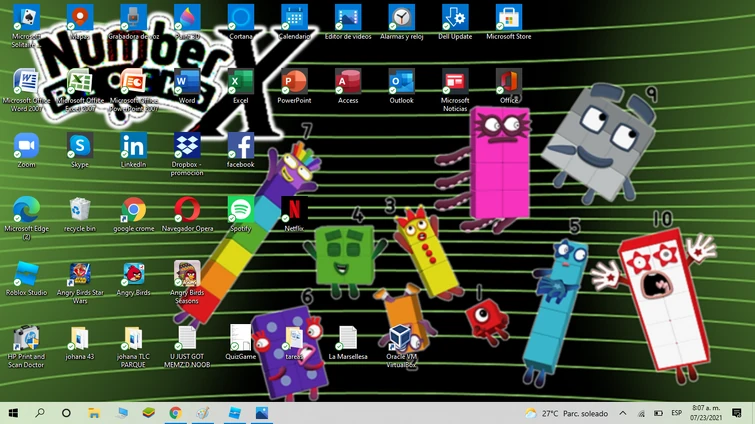
Task: Open Calendario desktop icon
Action: tap(294, 18)
